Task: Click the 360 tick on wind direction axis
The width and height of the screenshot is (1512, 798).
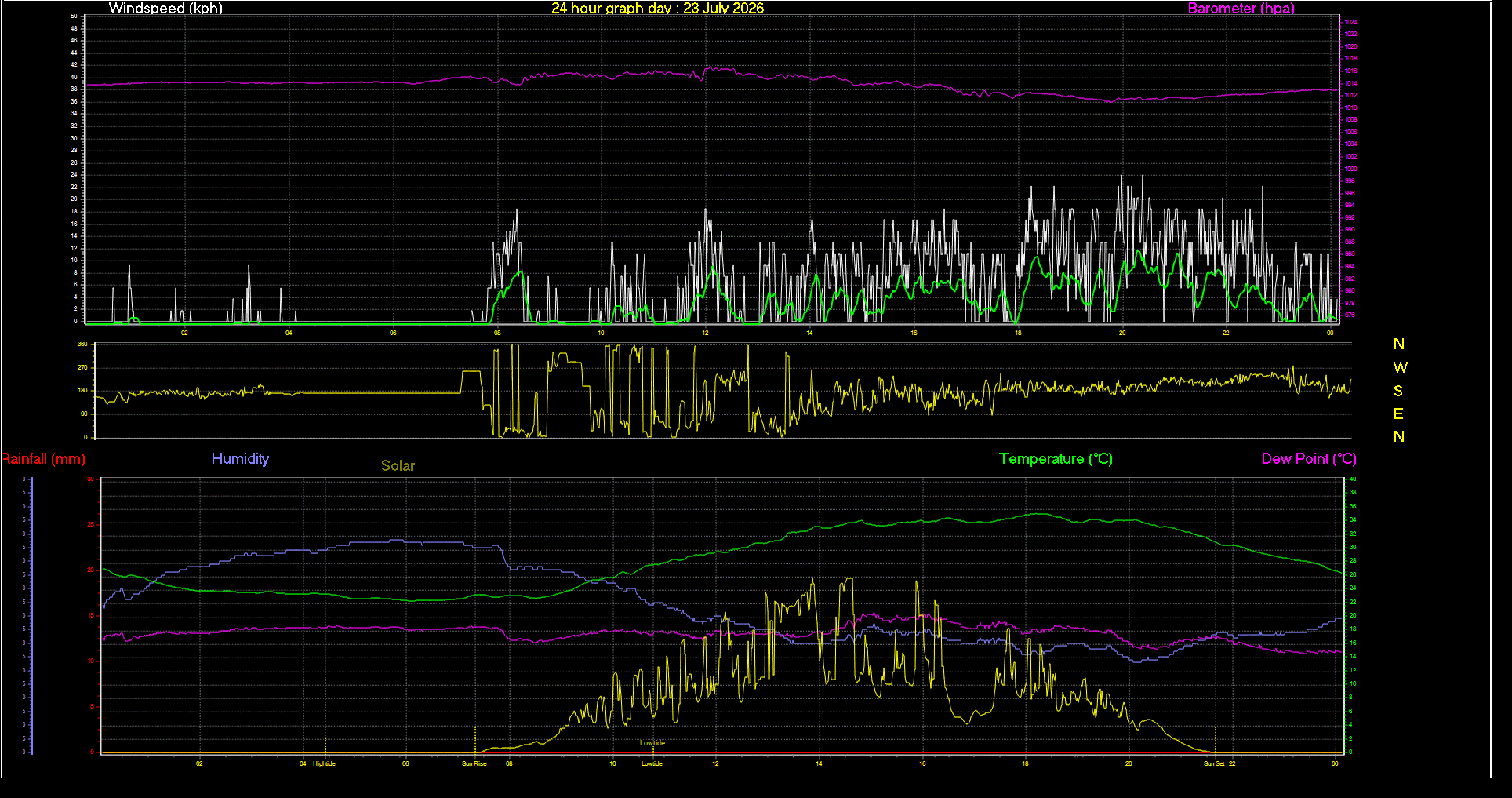Action: pos(82,344)
